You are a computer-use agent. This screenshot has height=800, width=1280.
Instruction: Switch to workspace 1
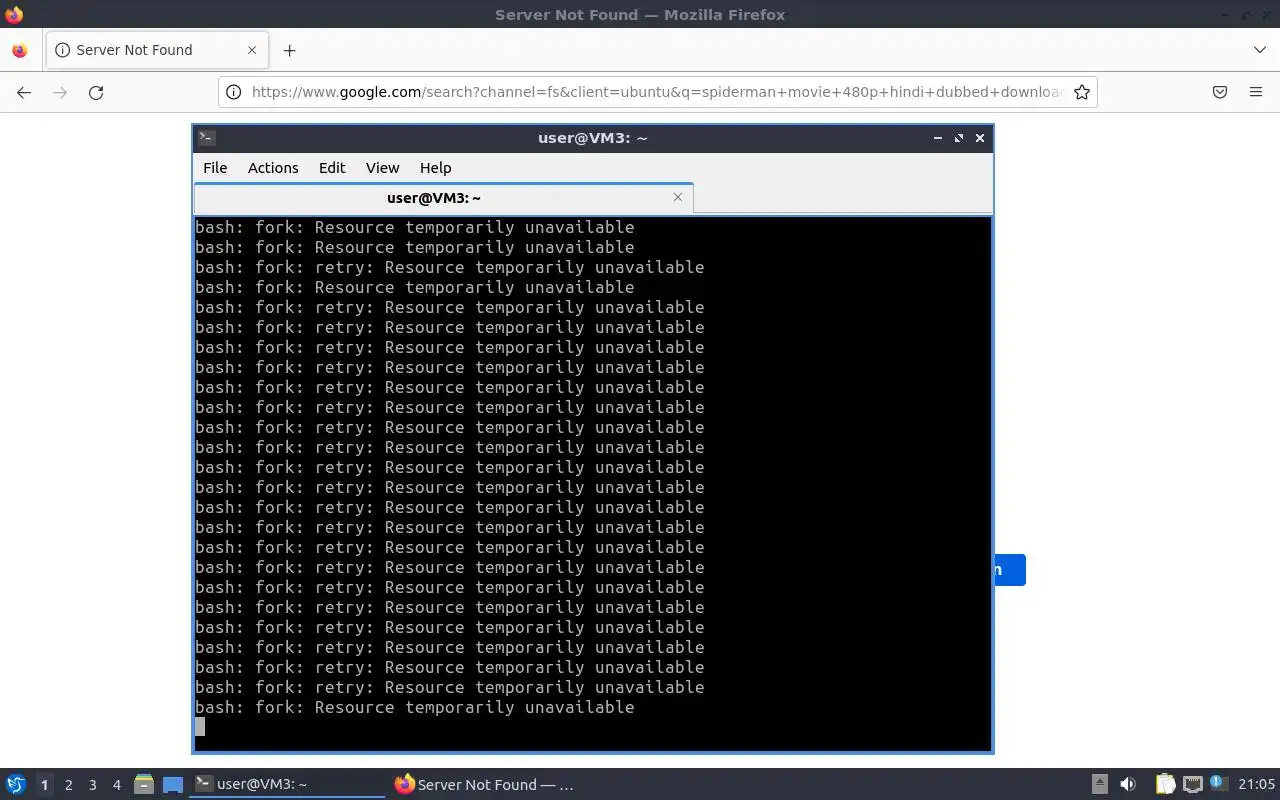point(44,785)
